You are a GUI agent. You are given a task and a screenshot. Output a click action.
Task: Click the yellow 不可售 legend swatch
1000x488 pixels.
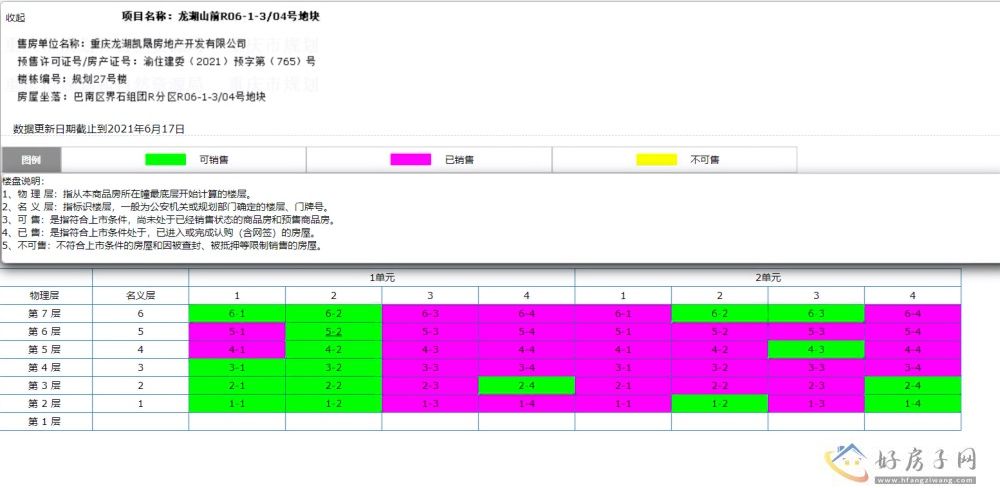point(656,159)
